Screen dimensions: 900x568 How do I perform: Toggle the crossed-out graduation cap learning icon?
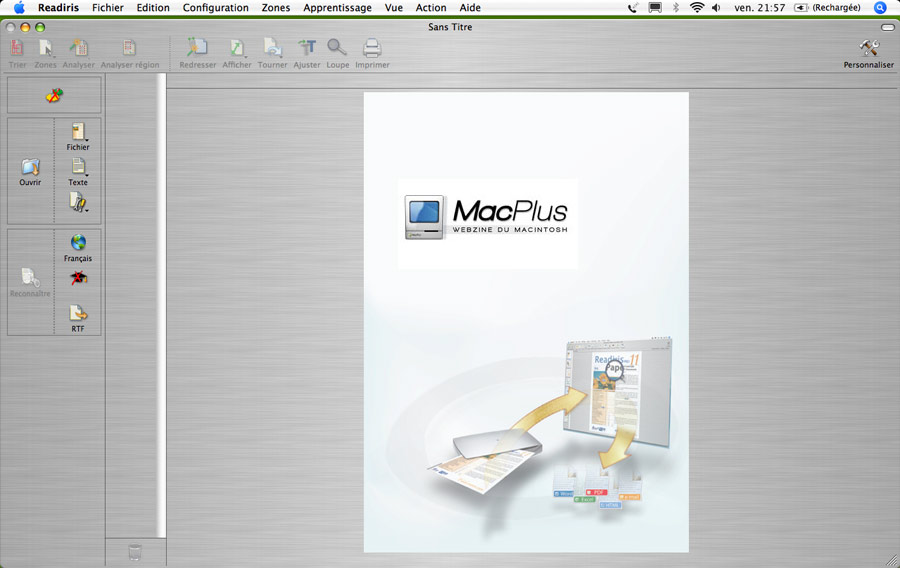(78, 278)
